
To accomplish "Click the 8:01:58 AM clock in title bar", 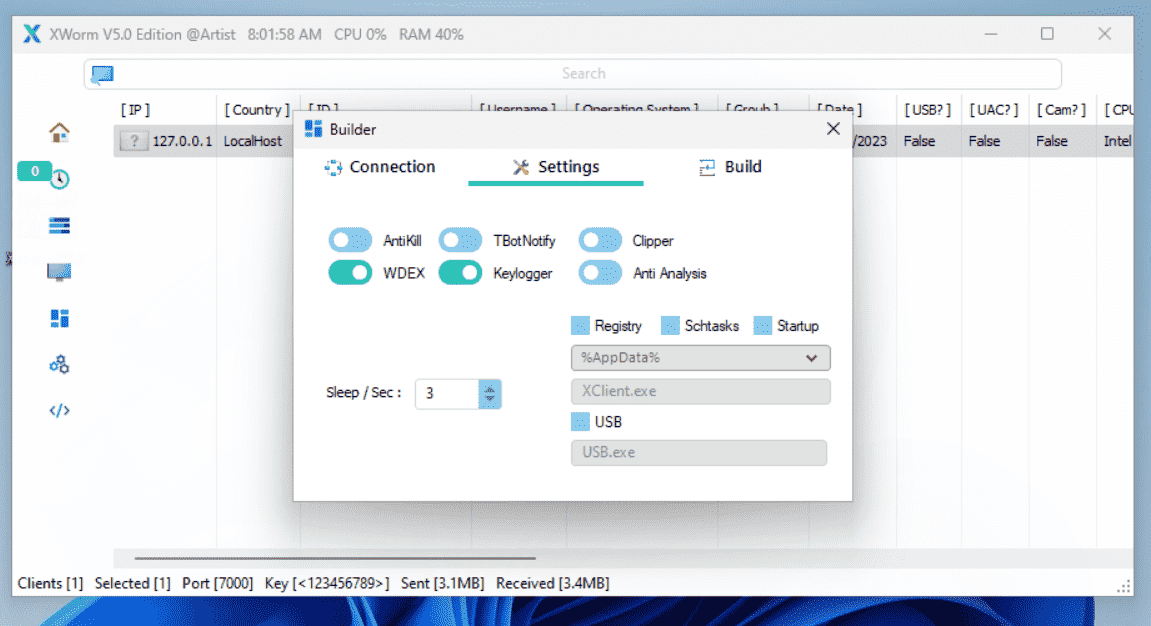I will pyautogui.click(x=284, y=34).
